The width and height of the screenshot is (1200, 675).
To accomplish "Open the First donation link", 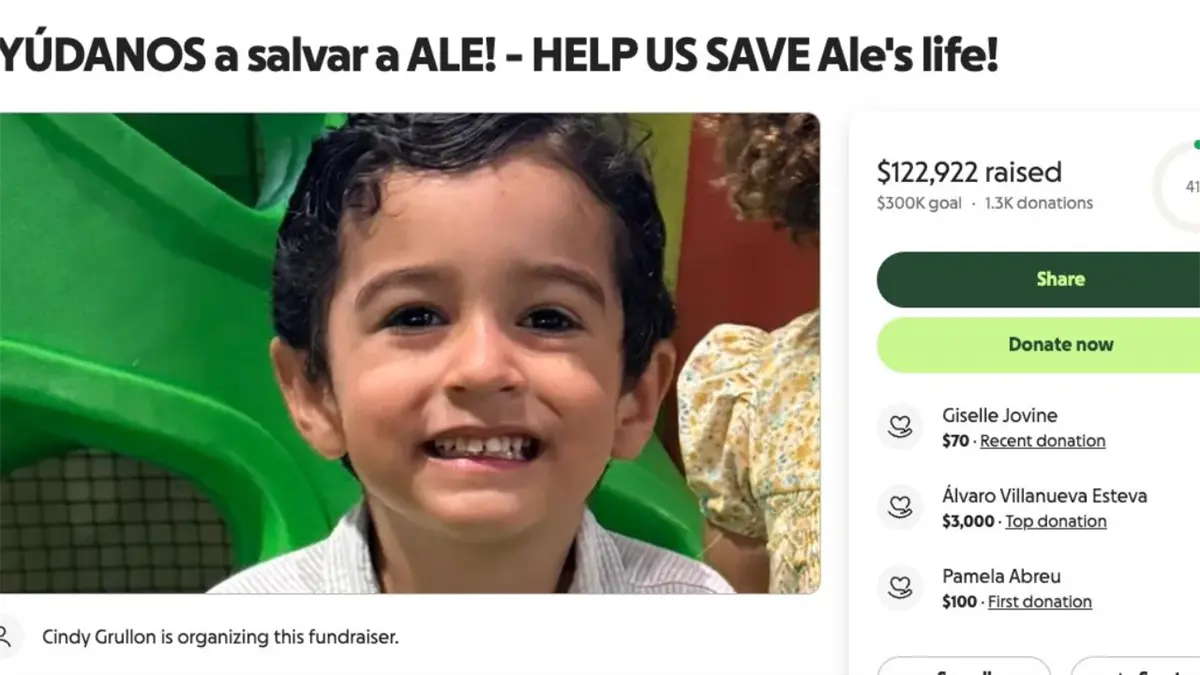I will (1040, 602).
